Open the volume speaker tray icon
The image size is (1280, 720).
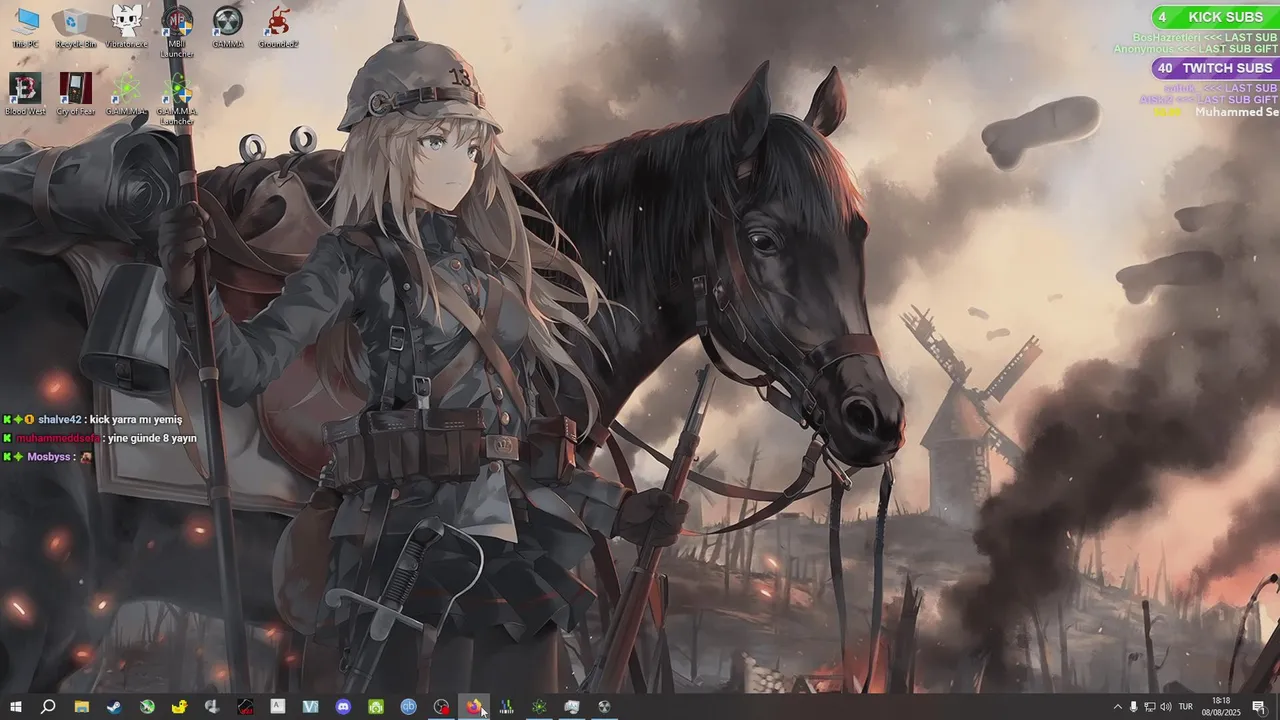(1165, 707)
